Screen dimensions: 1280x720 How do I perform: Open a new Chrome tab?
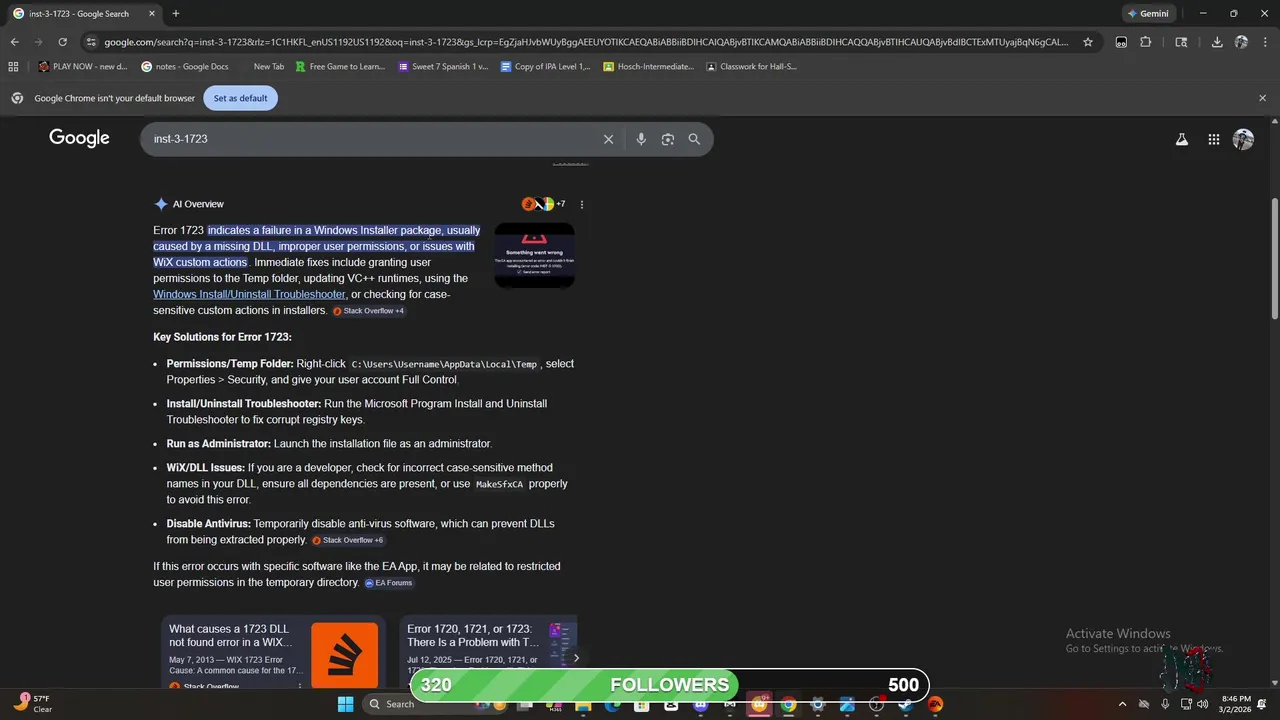[x=176, y=14]
